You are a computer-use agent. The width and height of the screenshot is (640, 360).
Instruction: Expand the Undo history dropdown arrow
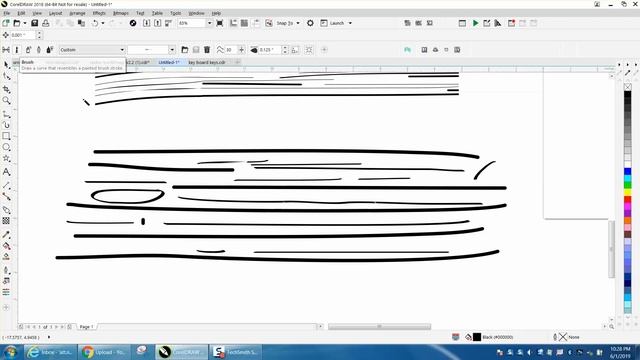click(102, 23)
